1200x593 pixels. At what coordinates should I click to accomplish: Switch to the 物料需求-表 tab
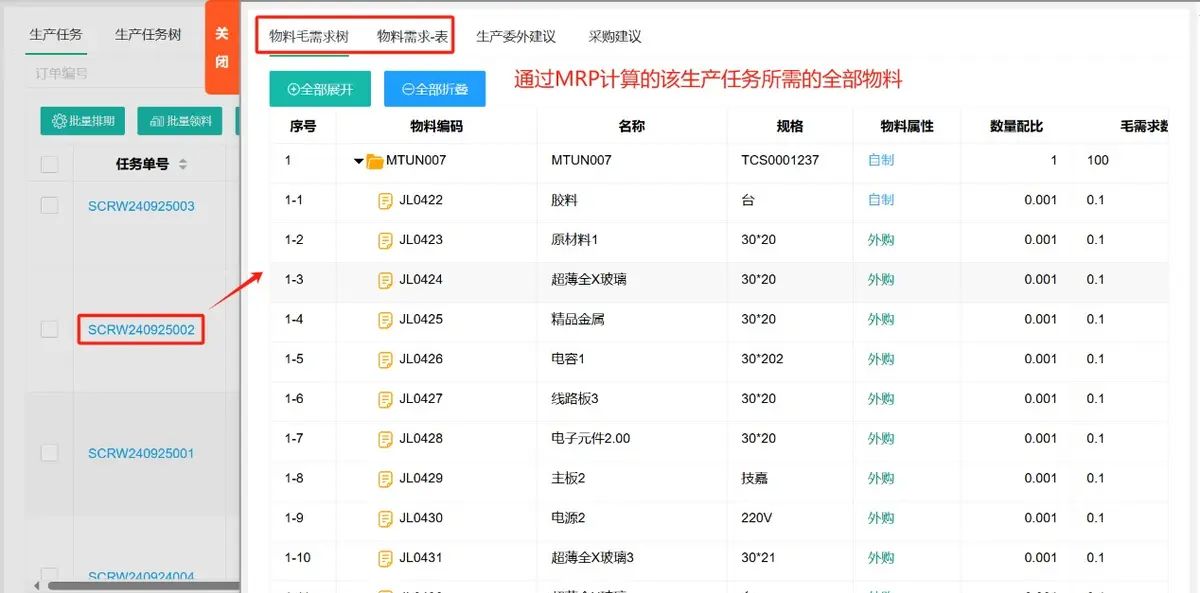click(412, 36)
